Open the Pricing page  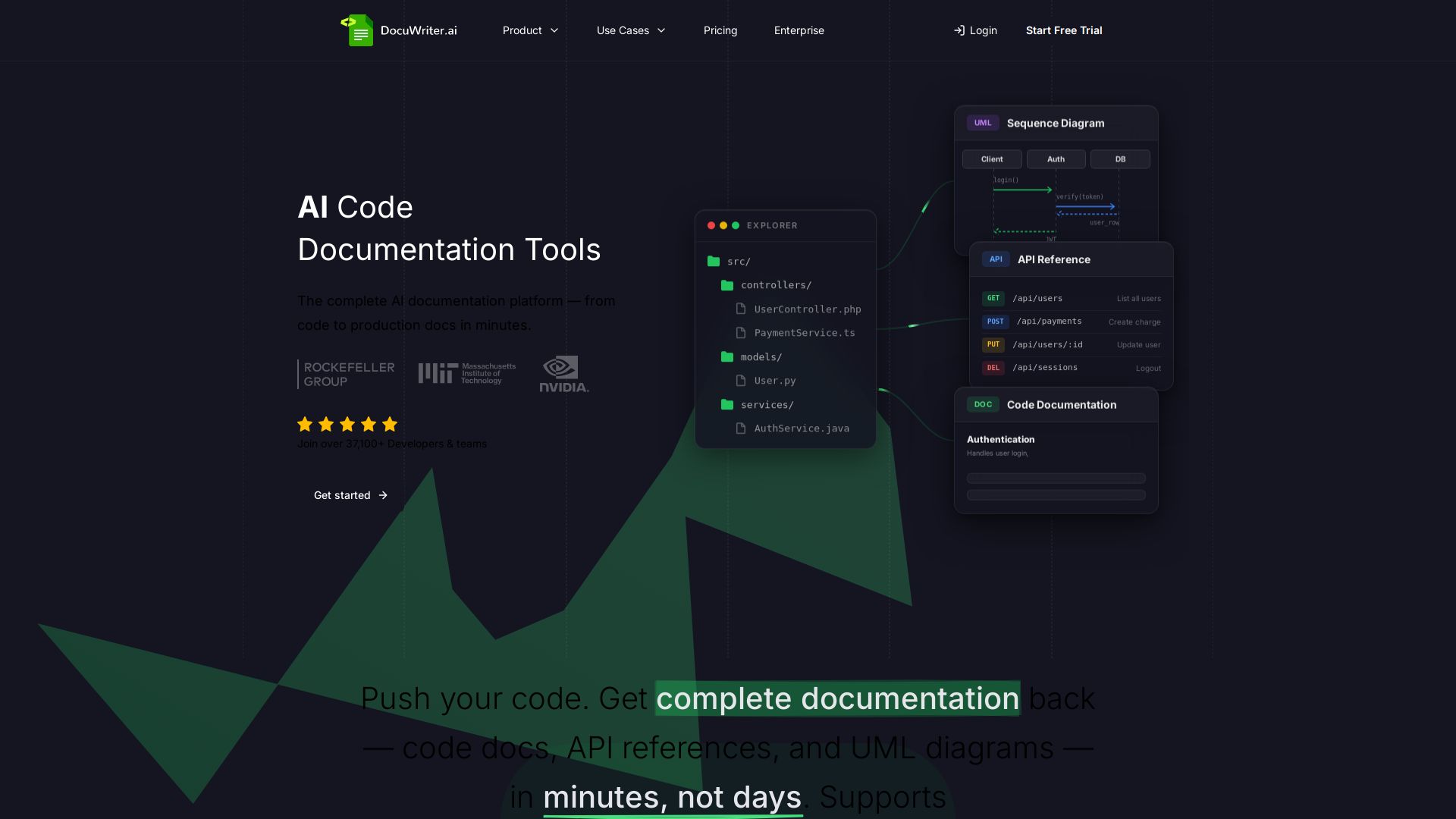[720, 30]
